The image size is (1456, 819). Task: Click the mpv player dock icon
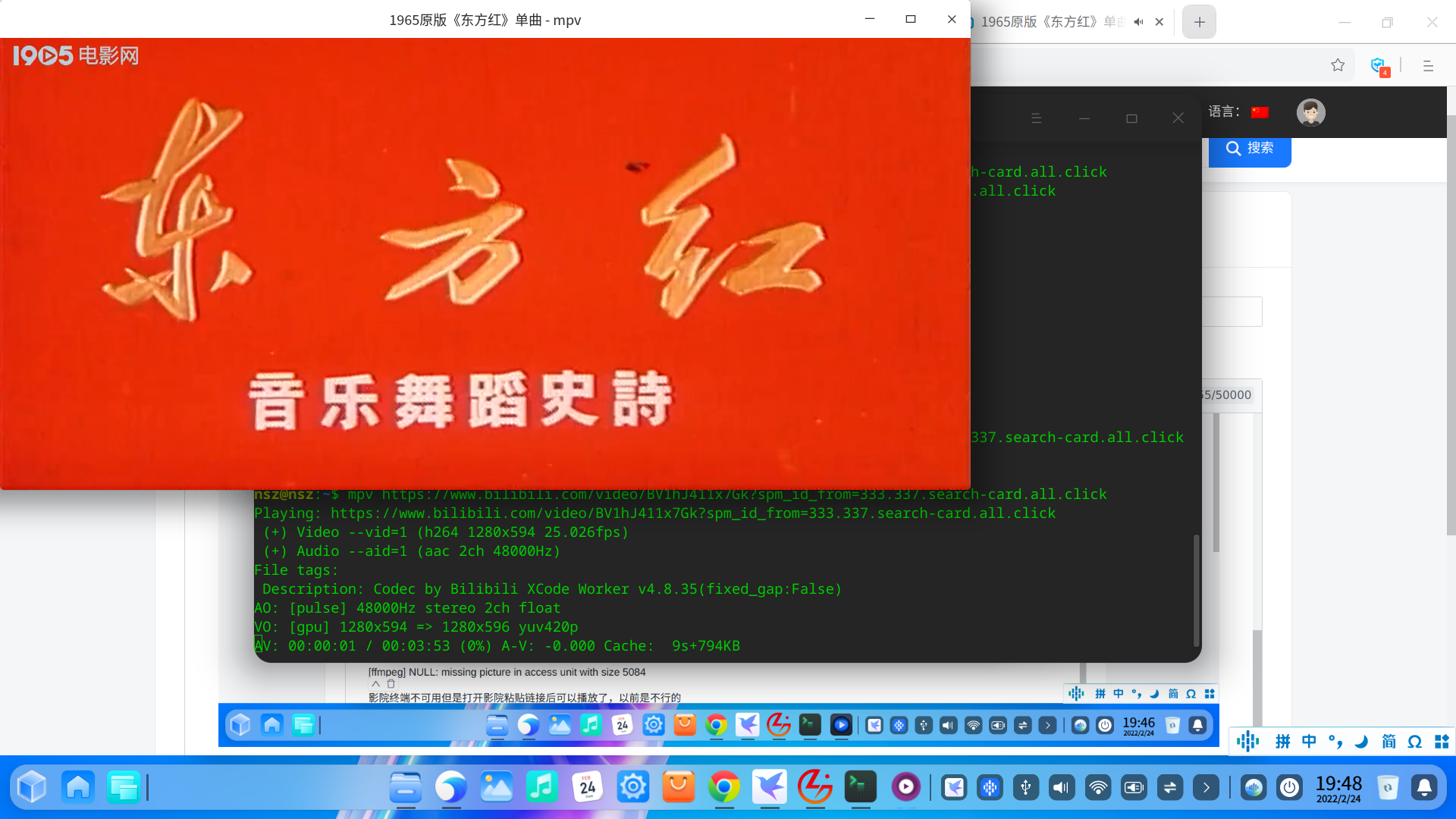(x=905, y=788)
